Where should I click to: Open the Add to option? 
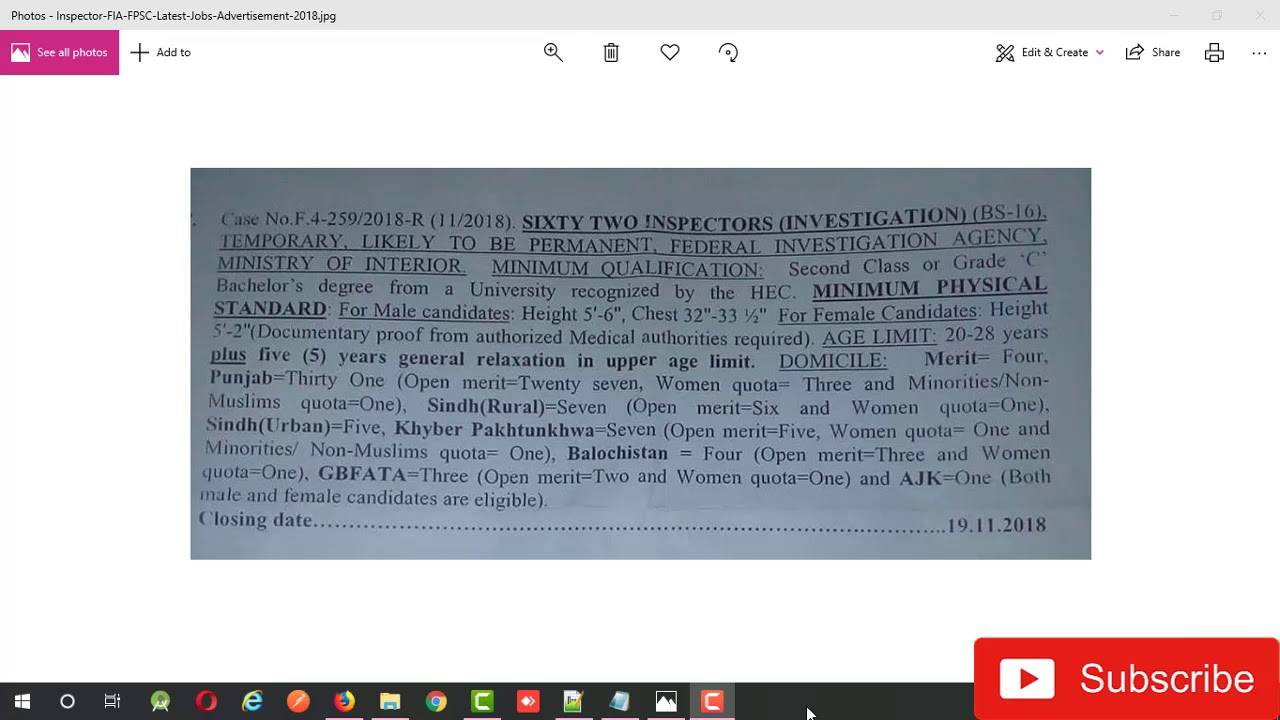[160, 52]
